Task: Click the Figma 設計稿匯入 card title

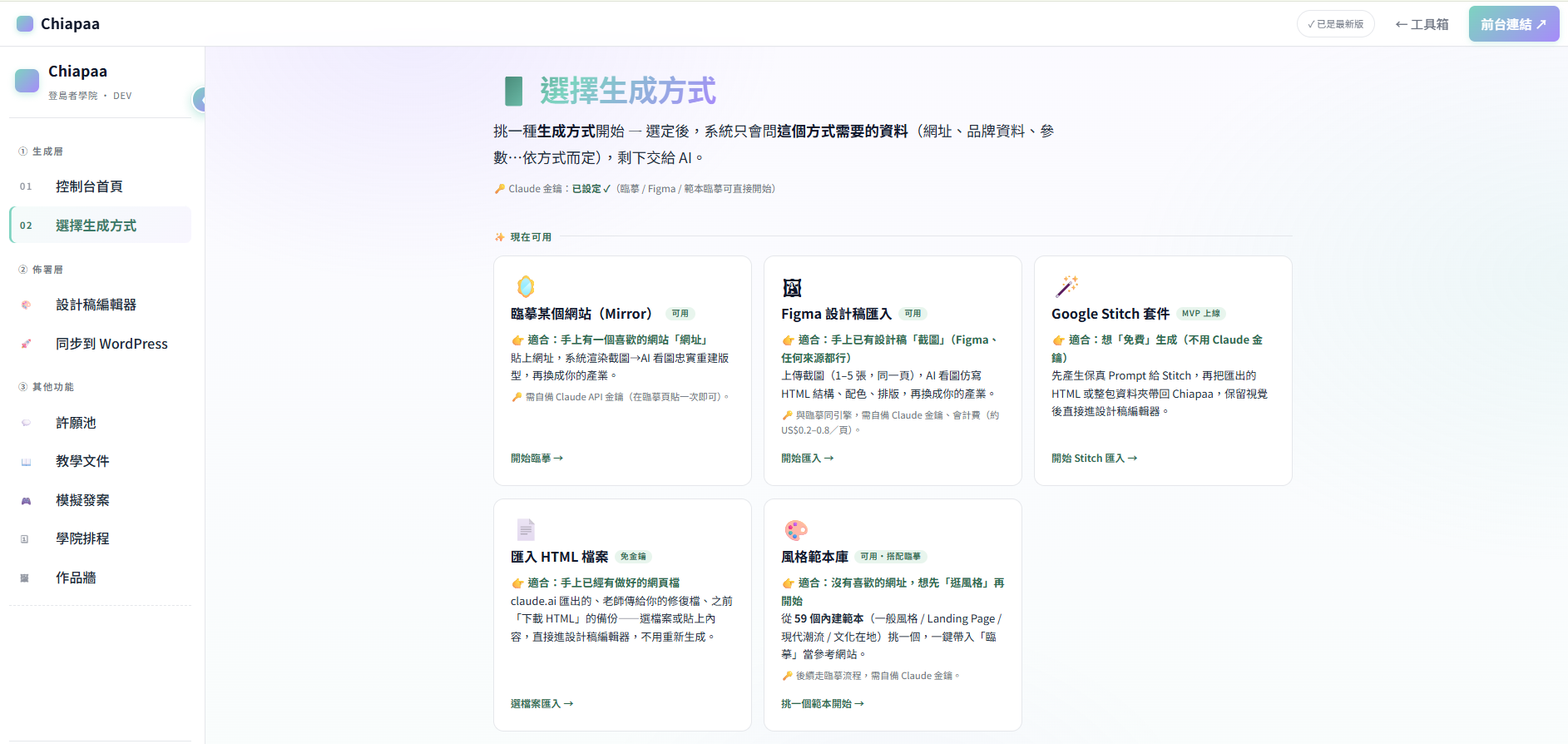Action: point(836,314)
